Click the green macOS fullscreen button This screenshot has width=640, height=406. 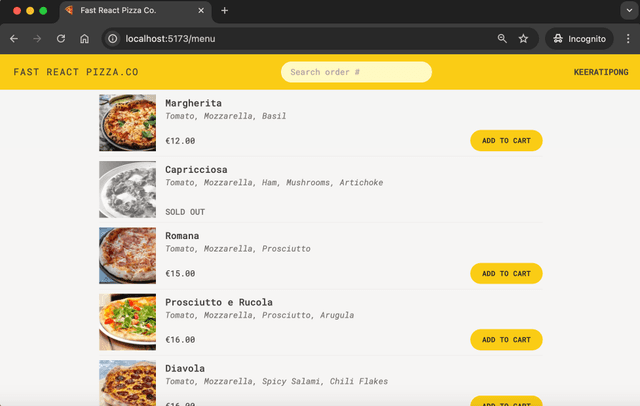(x=43, y=11)
